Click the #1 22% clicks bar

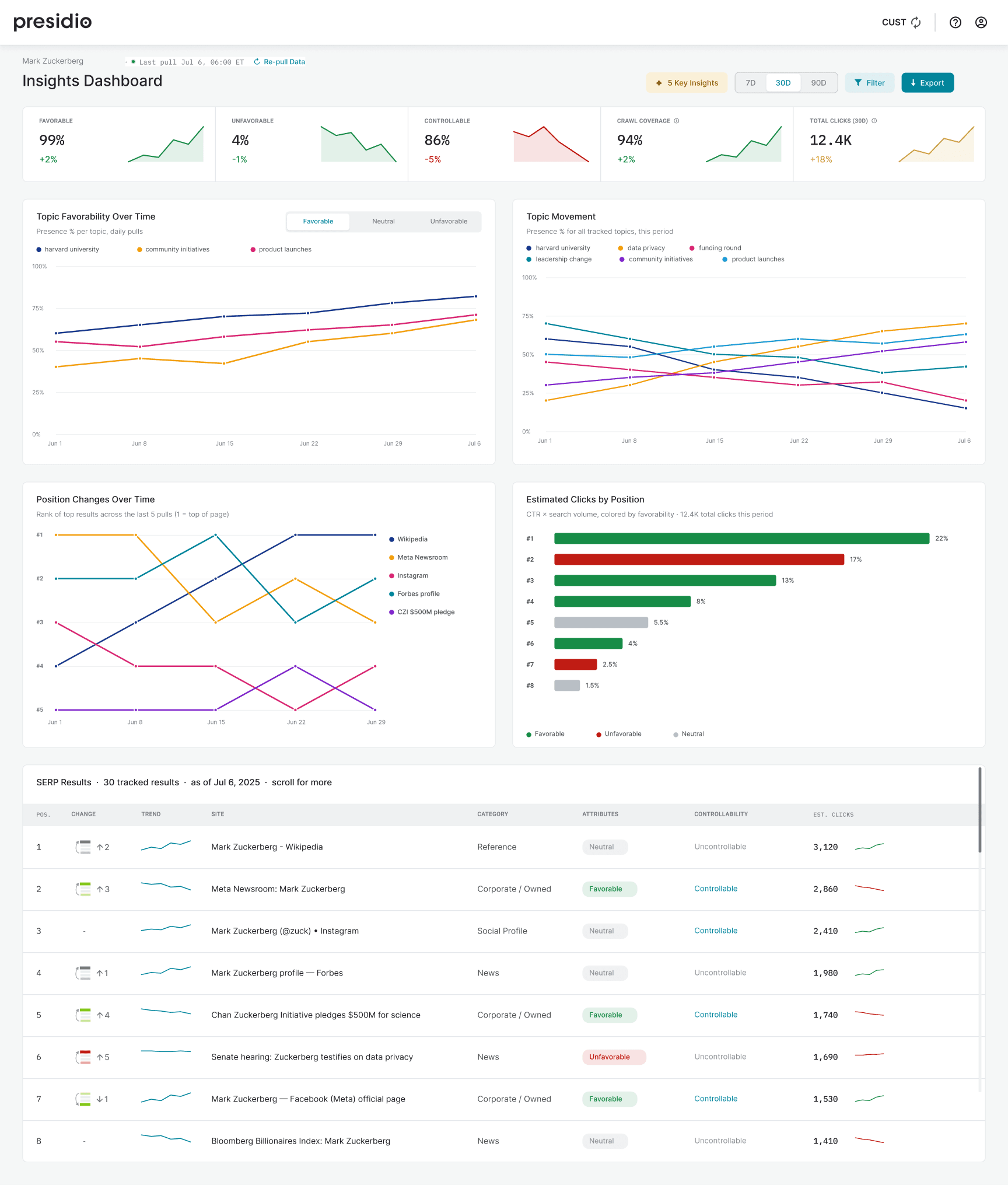click(x=741, y=539)
